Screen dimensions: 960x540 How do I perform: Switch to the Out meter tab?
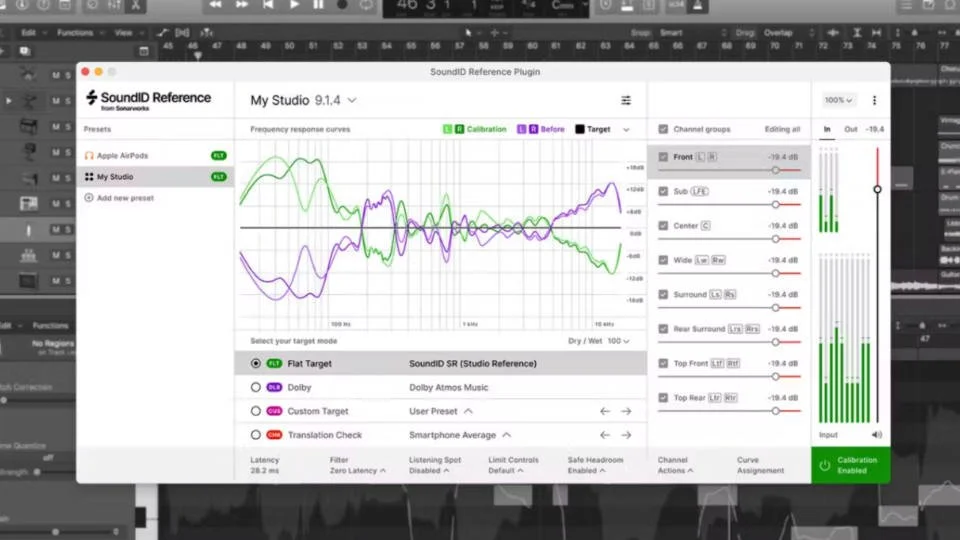click(x=850, y=130)
